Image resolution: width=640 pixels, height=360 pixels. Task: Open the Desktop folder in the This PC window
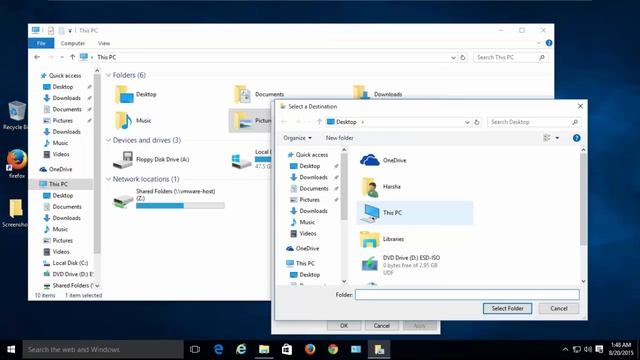pos(136,94)
